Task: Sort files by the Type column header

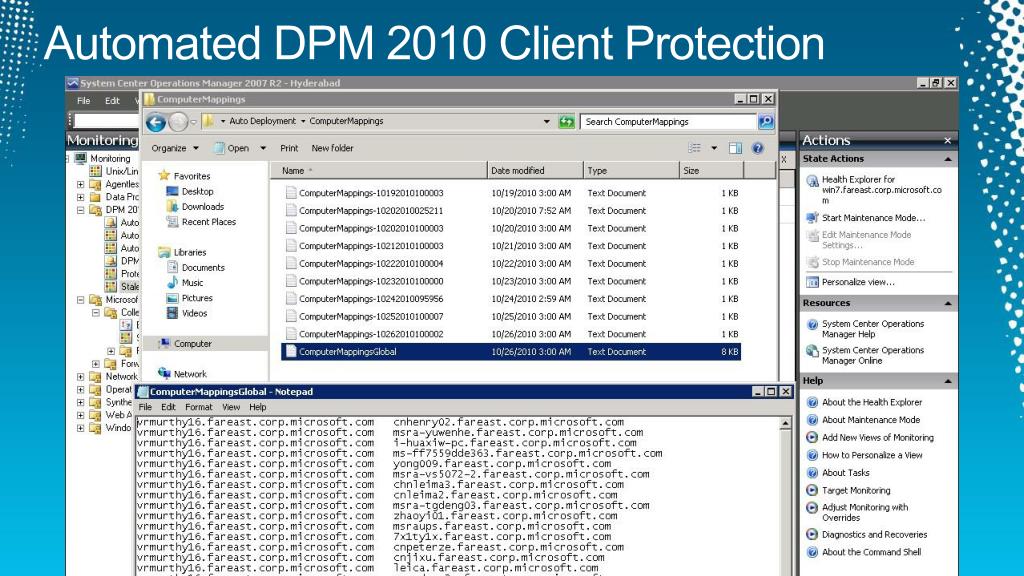Action: coord(631,170)
